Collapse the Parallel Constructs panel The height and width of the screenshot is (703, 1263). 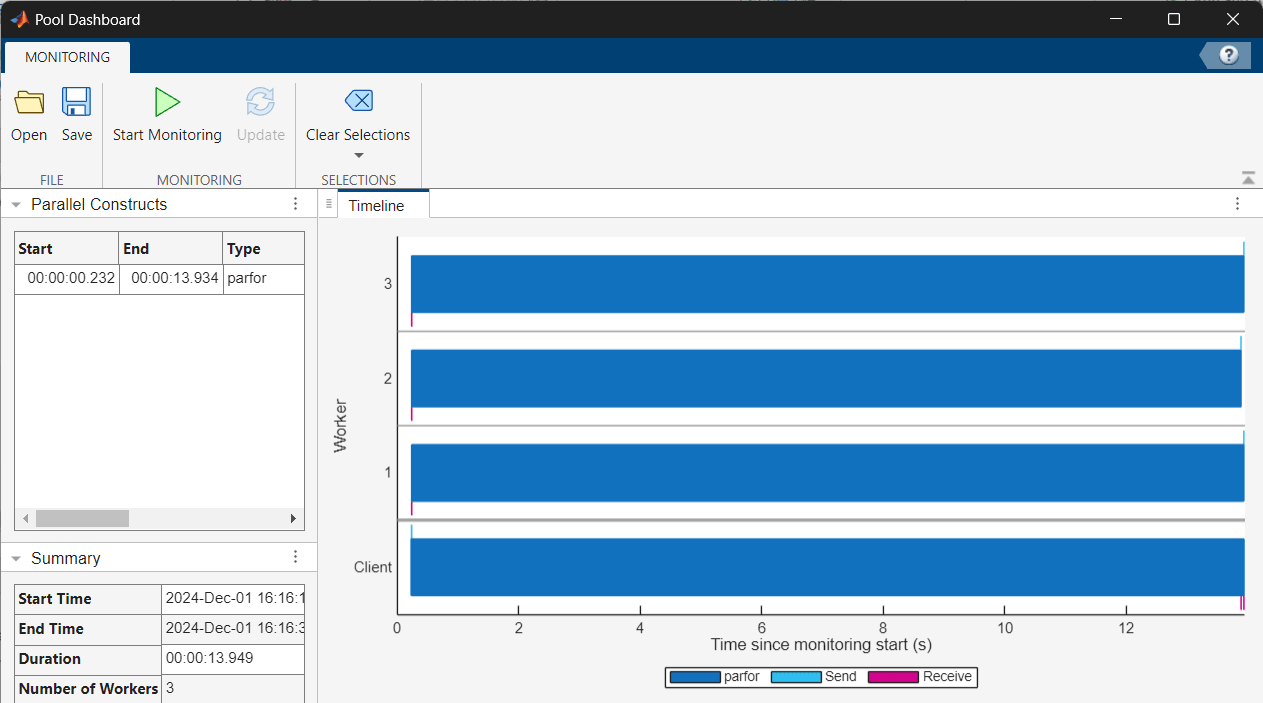[15, 203]
